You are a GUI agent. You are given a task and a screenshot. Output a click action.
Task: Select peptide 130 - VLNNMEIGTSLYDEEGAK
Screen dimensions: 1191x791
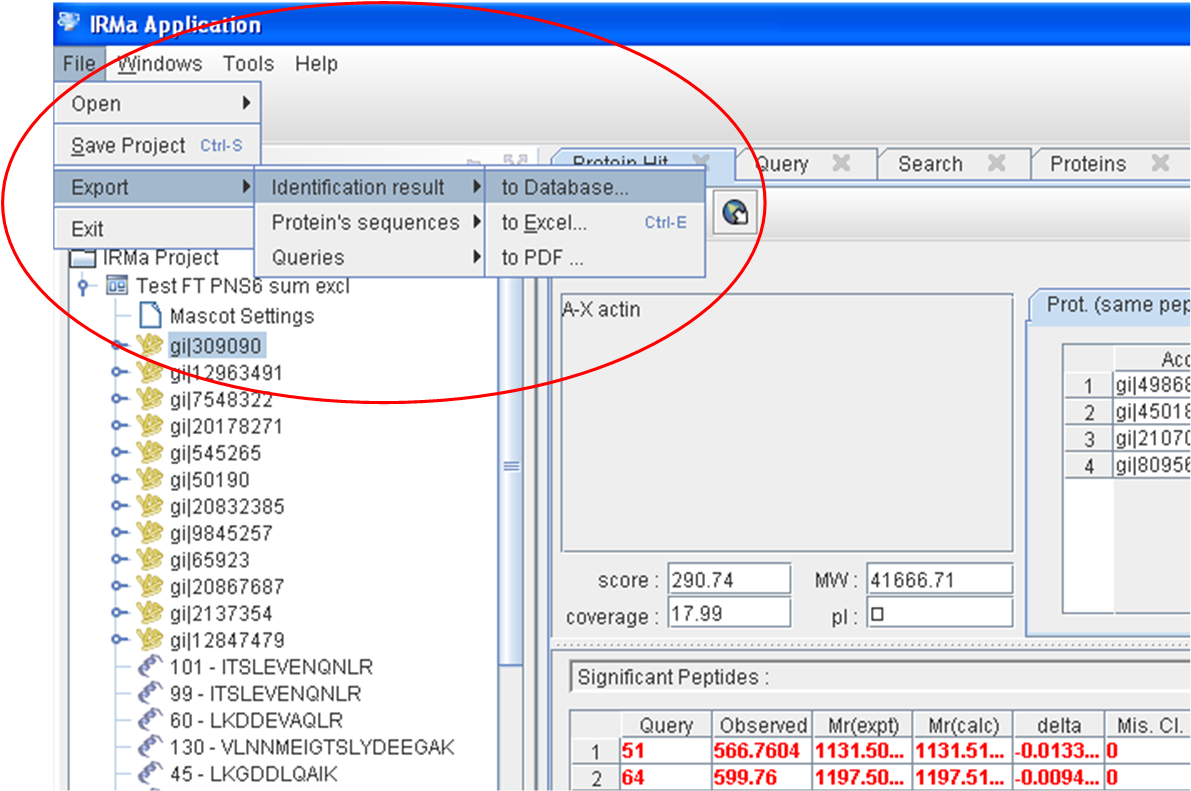coord(312,747)
